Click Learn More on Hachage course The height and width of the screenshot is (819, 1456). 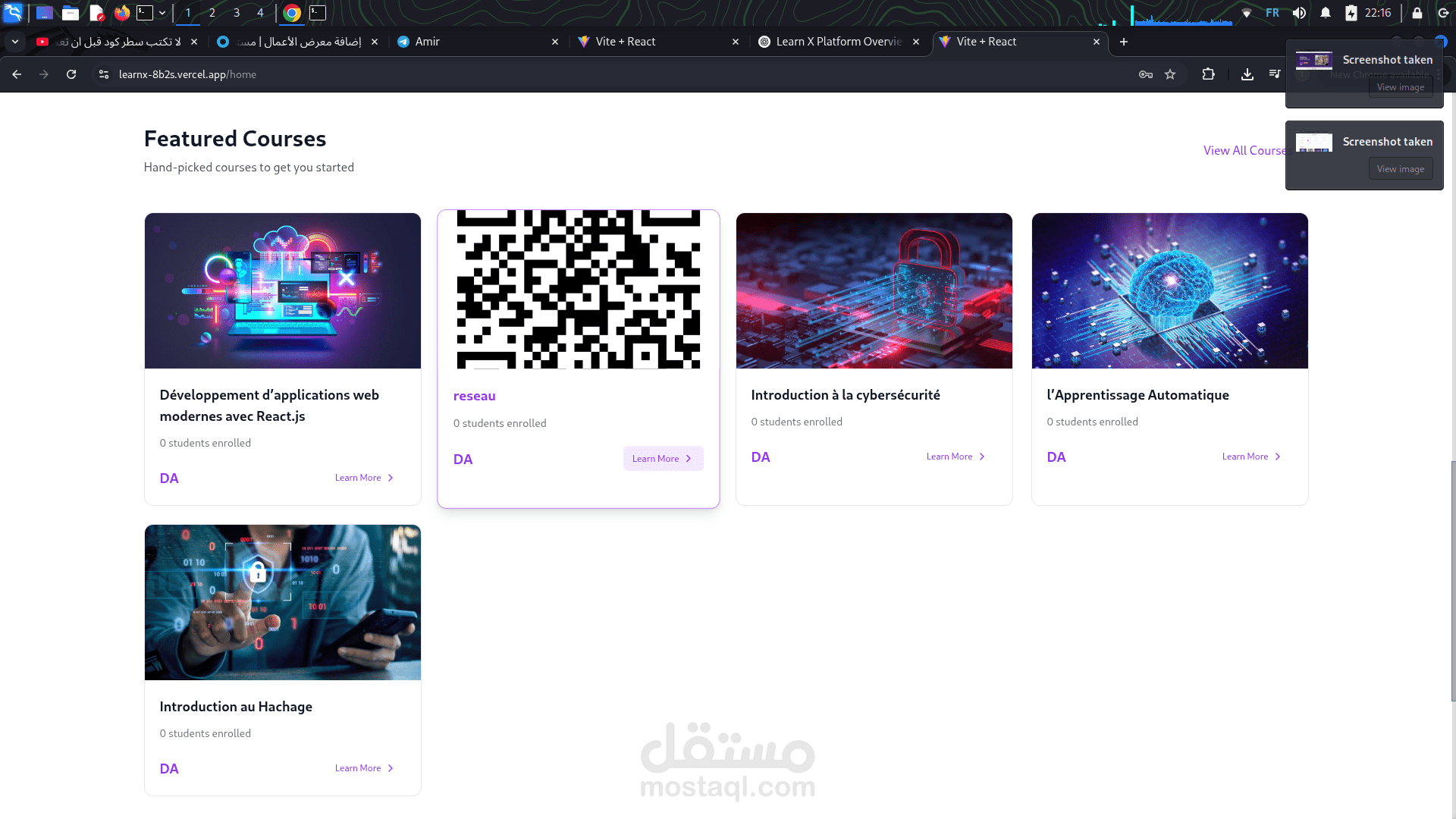364,768
